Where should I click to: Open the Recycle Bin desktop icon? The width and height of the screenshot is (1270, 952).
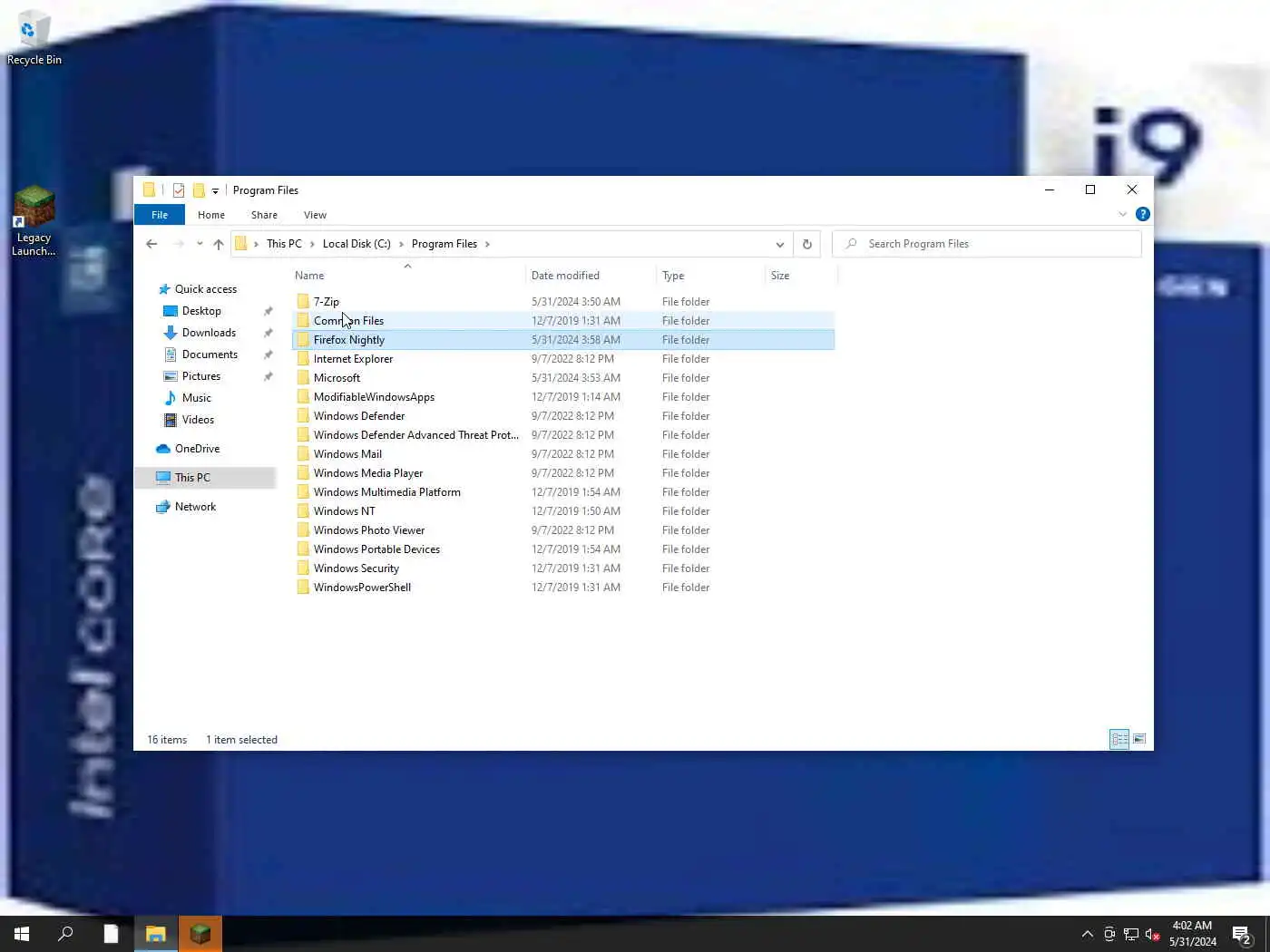click(34, 38)
